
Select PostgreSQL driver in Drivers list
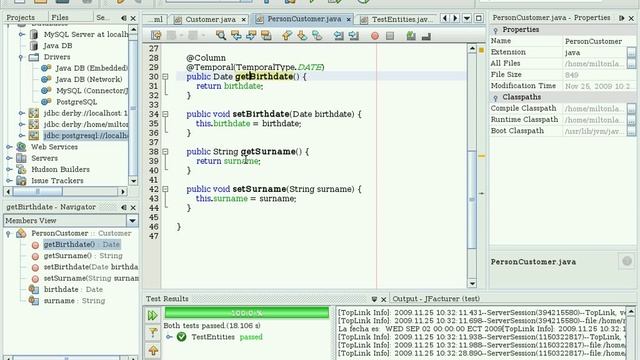[76, 102]
